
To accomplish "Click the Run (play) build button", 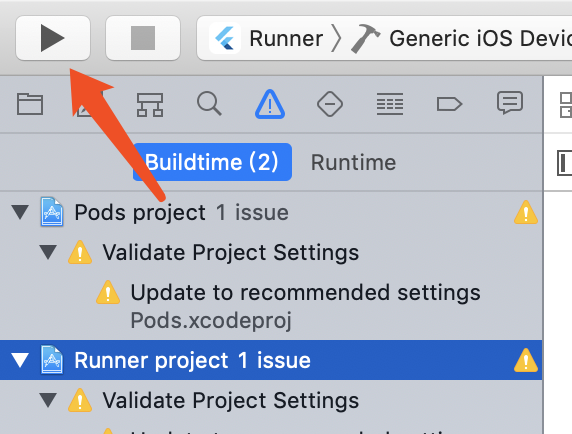I will pyautogui.click(x=53, y=38).
